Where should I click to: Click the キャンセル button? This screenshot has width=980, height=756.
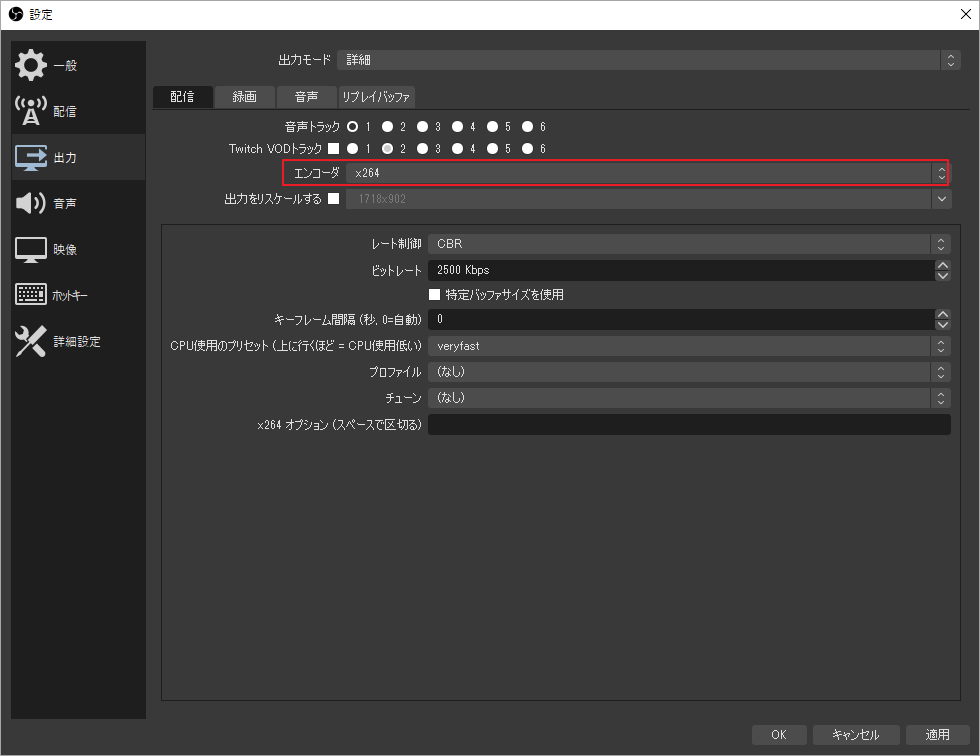tap(856, 735)
